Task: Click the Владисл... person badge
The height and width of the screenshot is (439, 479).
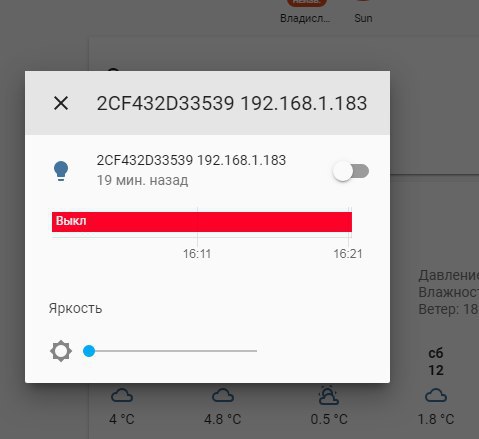Action: click(305, 11)
